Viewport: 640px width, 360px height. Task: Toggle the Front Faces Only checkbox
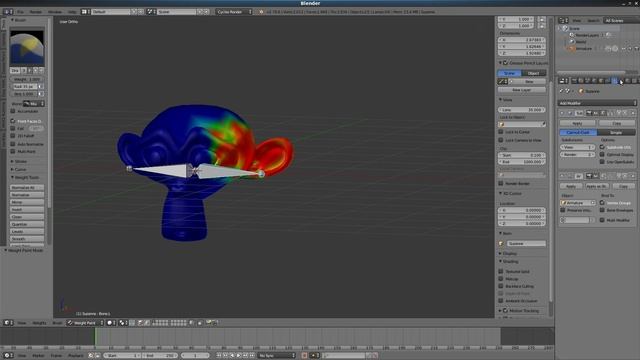pos(13,121)
